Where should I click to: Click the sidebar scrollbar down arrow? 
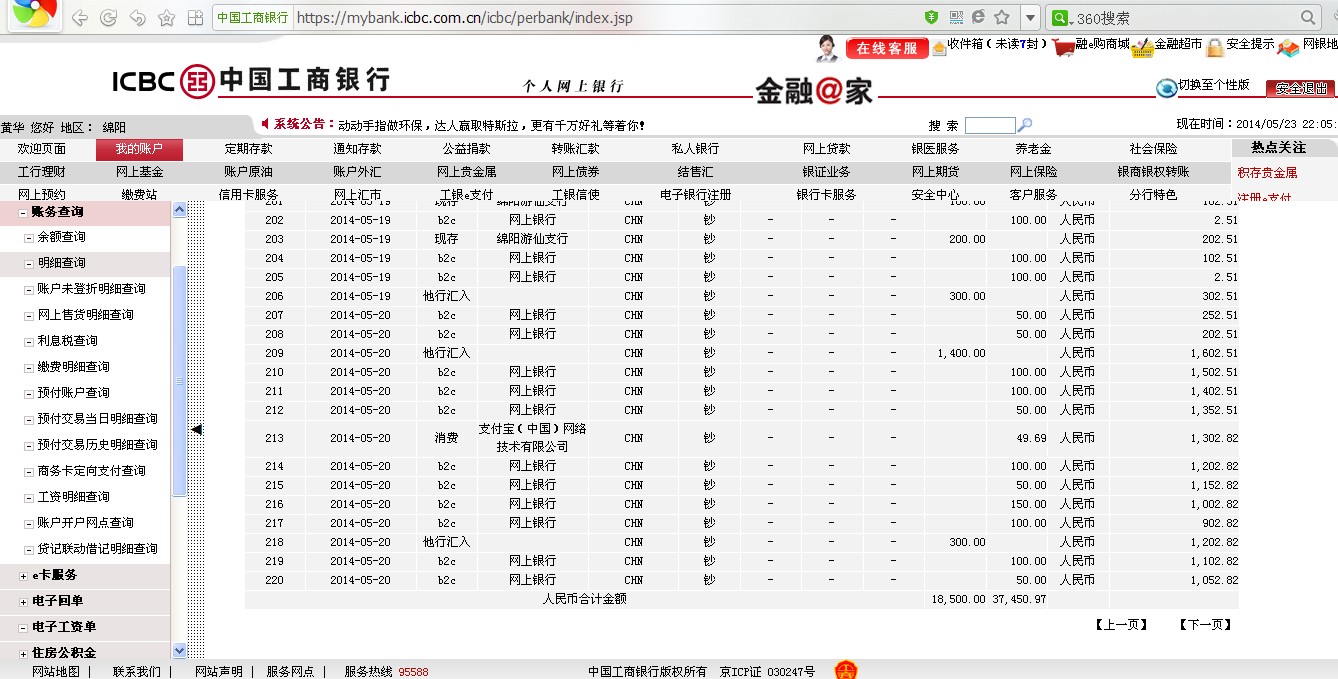tap(179, 650)
